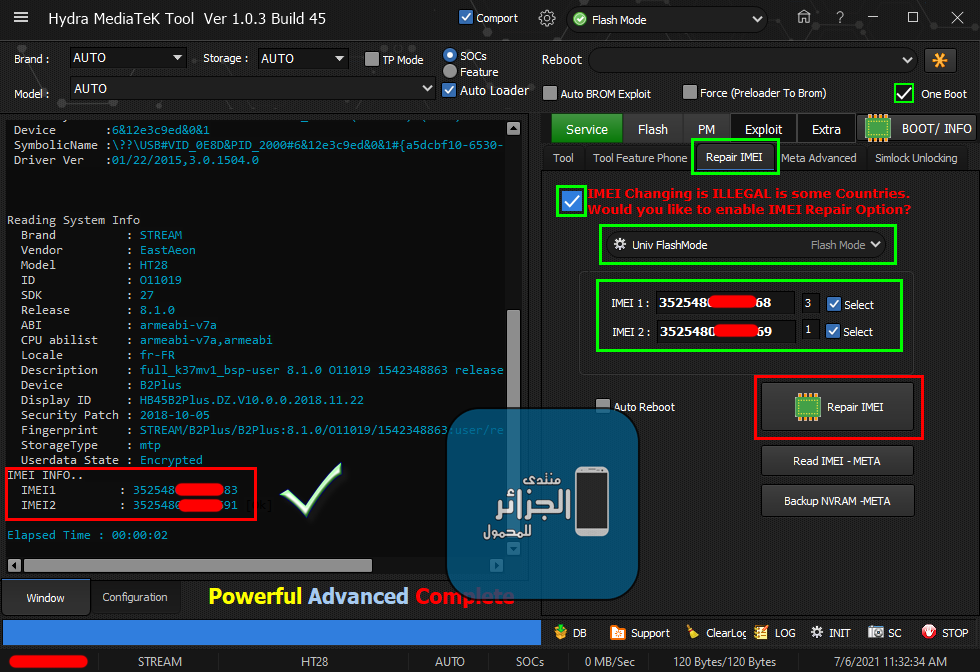Uncheck the IMEI 1 Select checkbox

point(833,304)
